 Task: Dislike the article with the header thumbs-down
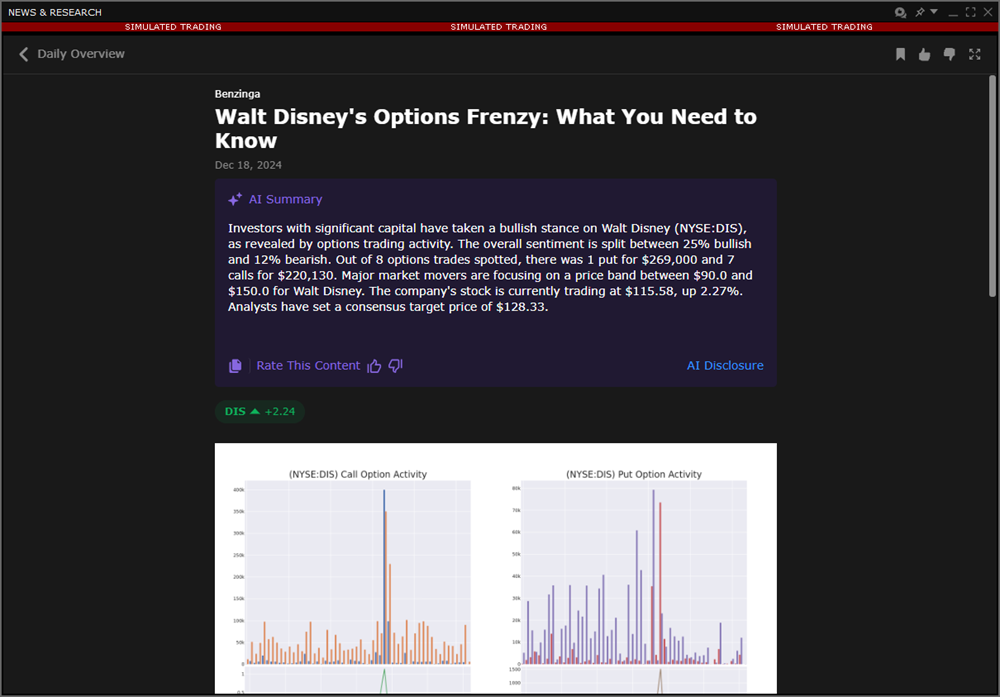point(949,54)
